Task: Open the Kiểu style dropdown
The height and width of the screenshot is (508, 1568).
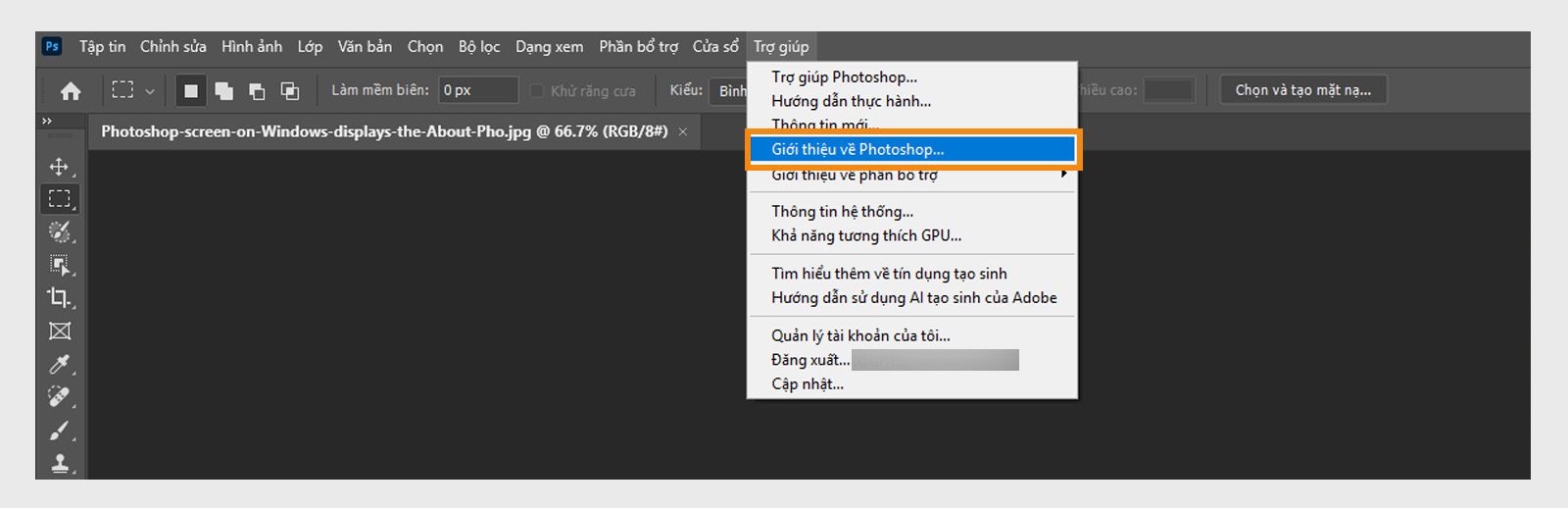Action: [x=728, y=90]
